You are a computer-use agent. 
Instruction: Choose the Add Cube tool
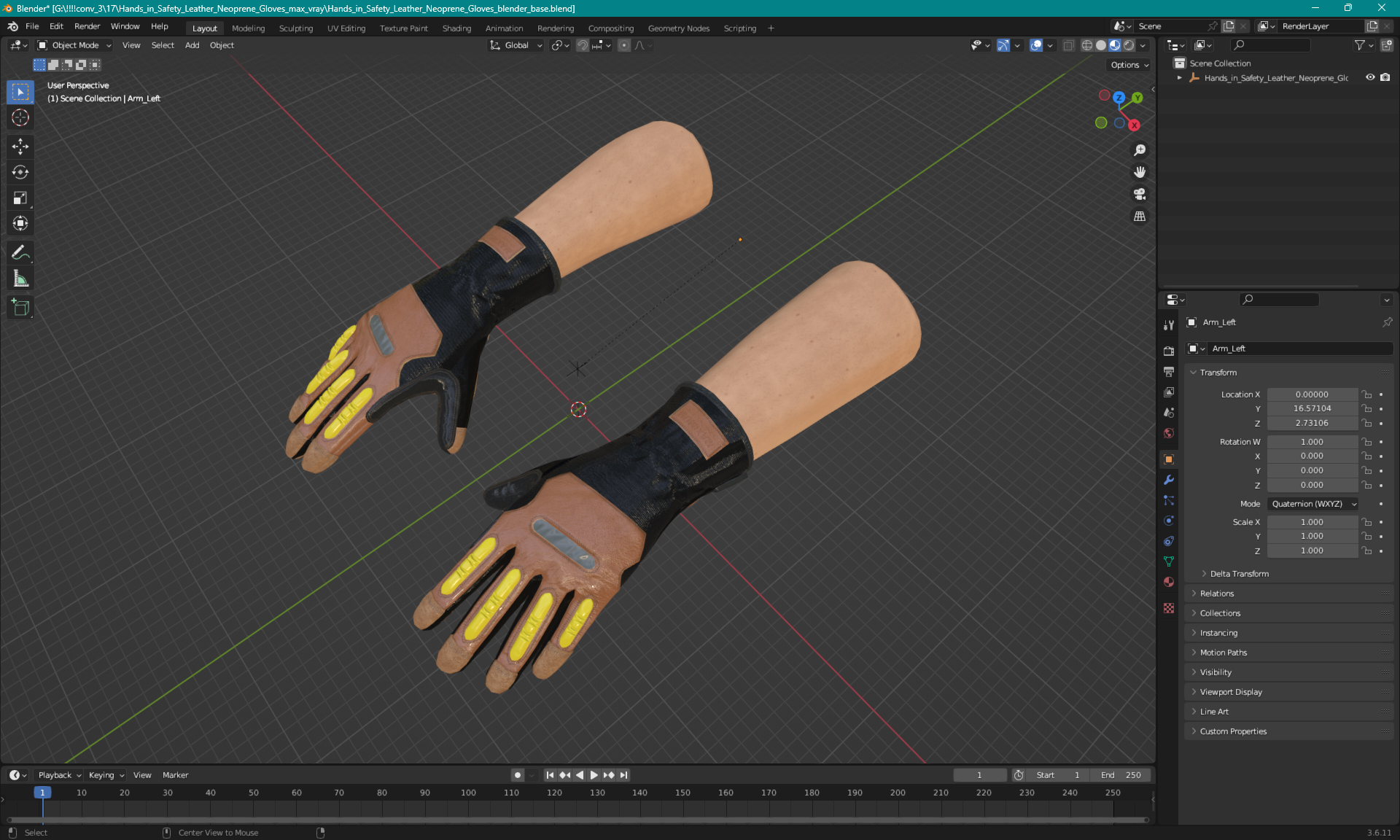click(x=20, y=307)
